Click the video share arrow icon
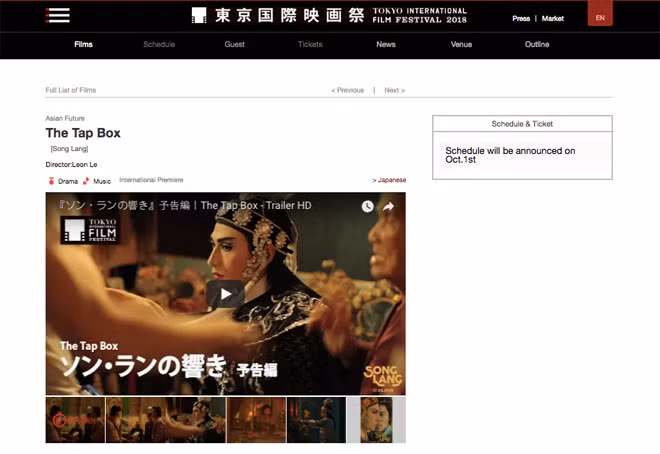The height and width of the screenshot is (454, 660). (389, 206)
